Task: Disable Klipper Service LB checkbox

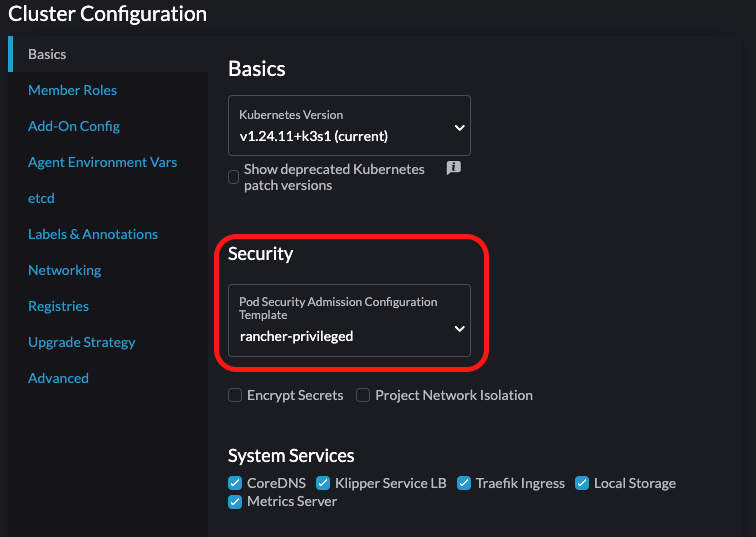Action: pyautogui.click(x=323, y=483)
